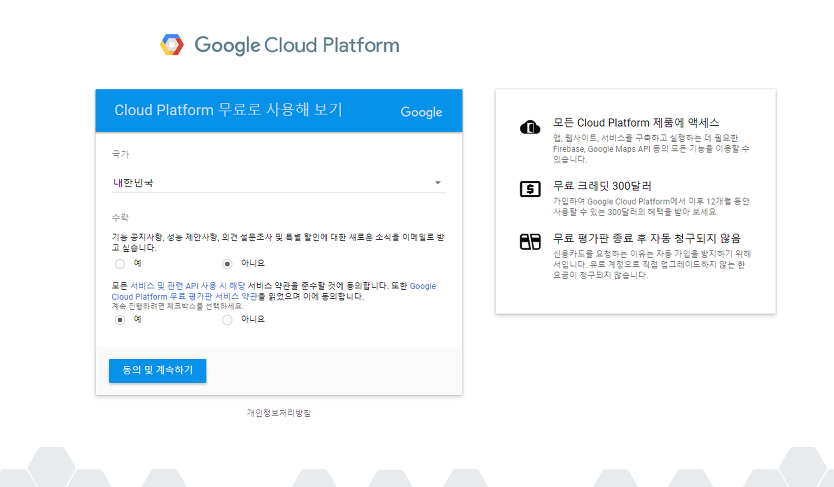Open the 국가 country dropdown arrow
The image size is (834, 487).
click(x=437, y=183)
